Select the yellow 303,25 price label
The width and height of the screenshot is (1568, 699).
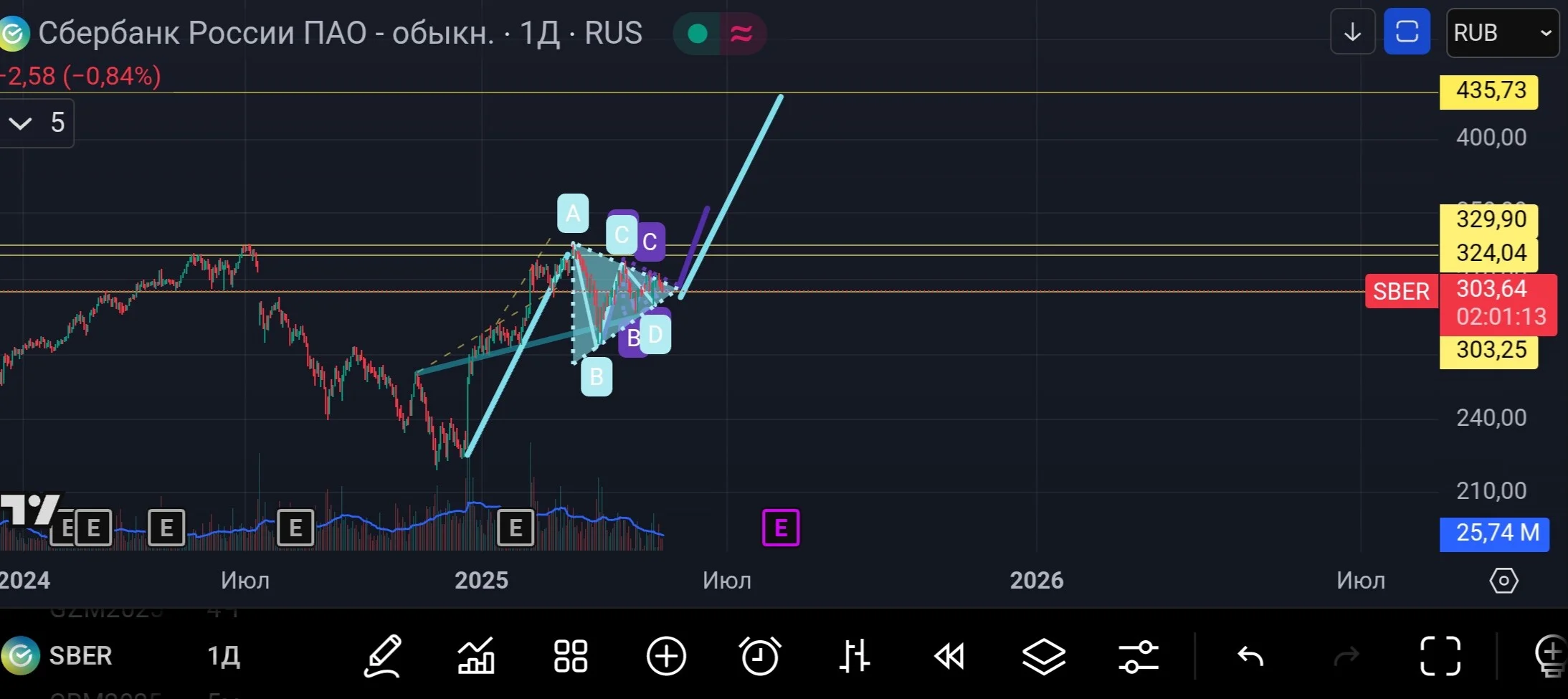click(x=1489, y=351)
